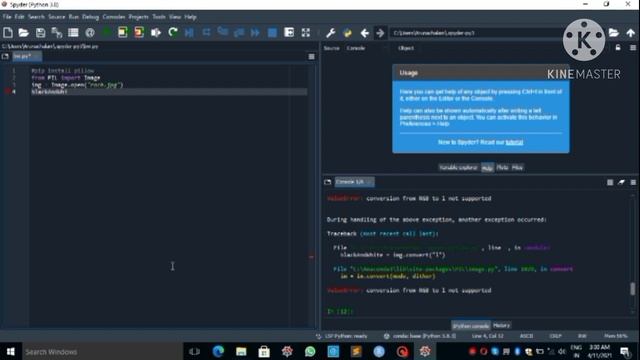Click the step into debug icon
640x360 pixels.
coord(222,32)
